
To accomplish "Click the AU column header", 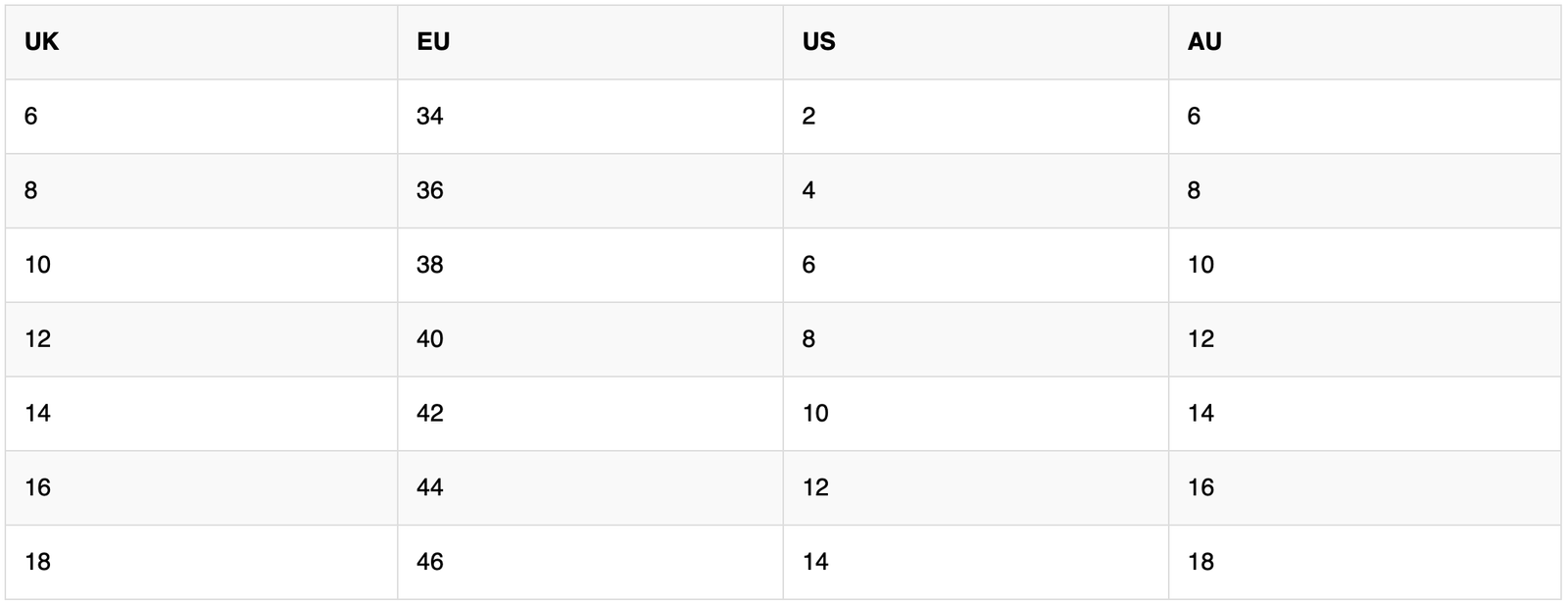I will coord(1204,42).
